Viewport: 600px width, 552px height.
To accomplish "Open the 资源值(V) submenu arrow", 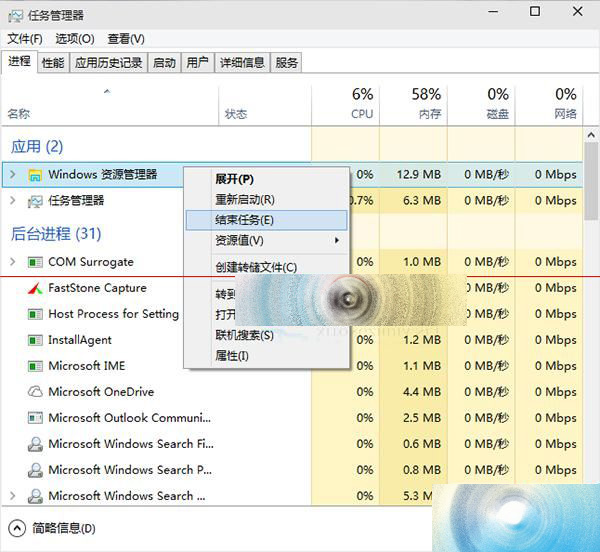I will 337,240.
